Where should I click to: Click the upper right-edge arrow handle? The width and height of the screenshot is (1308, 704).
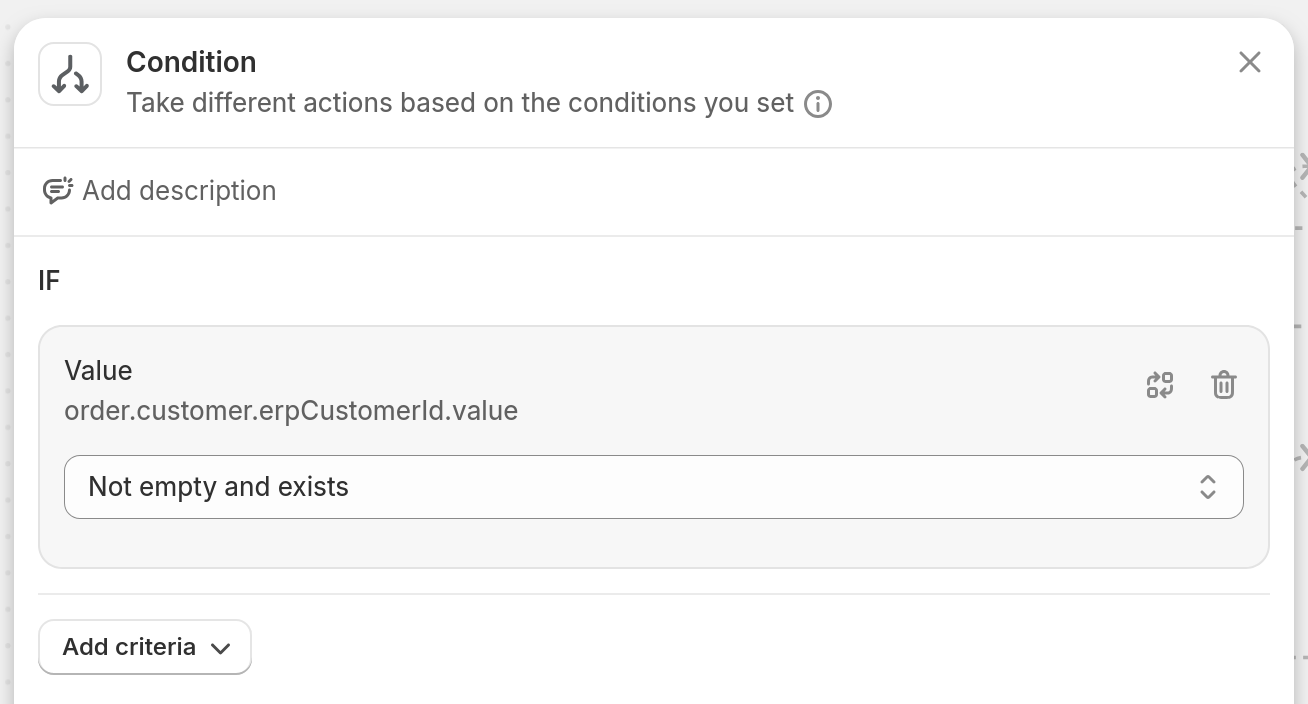point(1301,170)
